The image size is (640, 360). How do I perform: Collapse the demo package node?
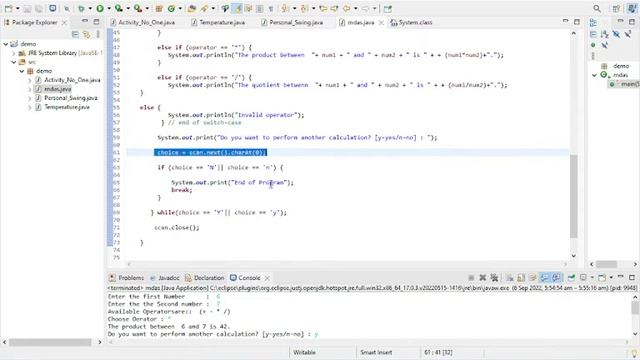coord(22,71)
